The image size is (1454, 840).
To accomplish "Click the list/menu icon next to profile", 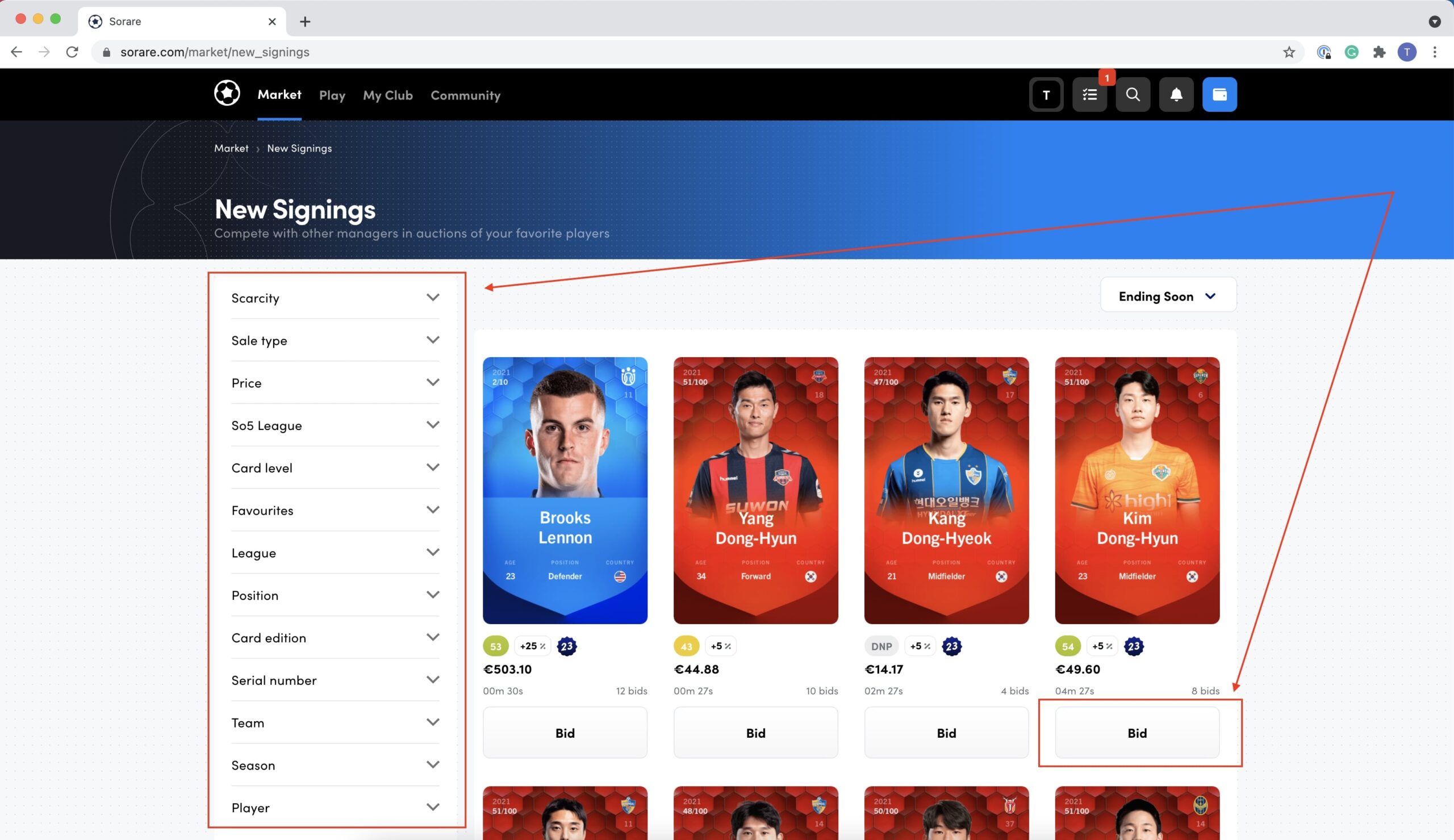I will point(1090,94).
